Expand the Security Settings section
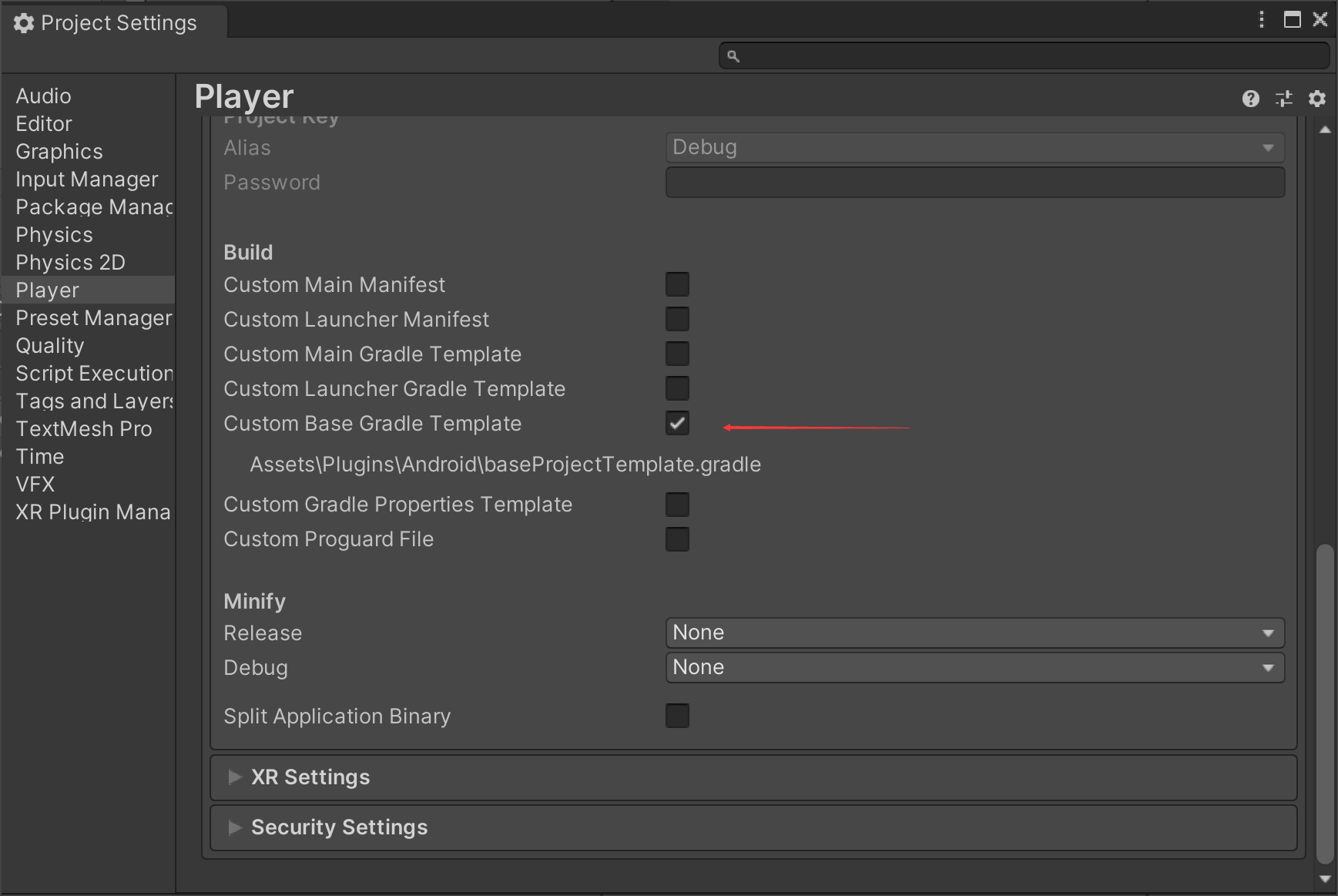Viewport: 1338px width, 896px height. click(x=338, y=827)
